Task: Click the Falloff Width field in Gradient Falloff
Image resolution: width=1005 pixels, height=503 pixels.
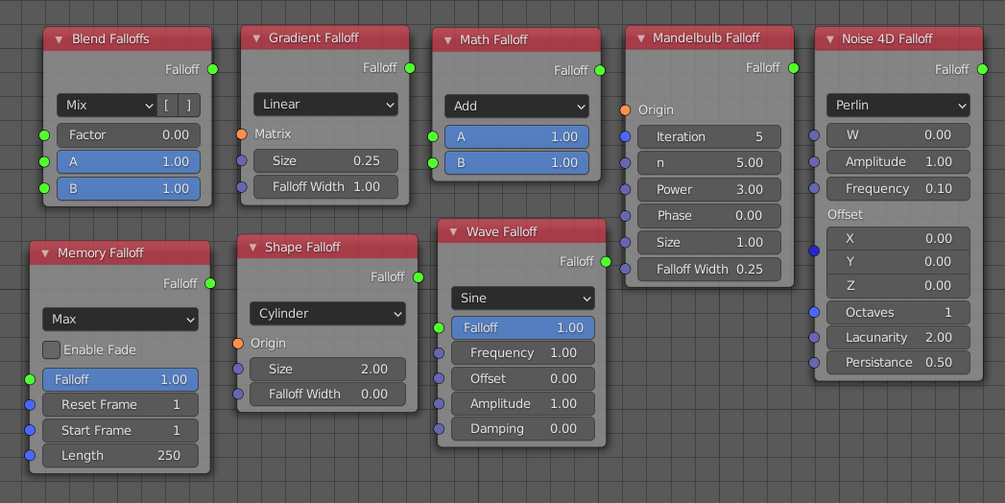Action: (x=326, y=186)
